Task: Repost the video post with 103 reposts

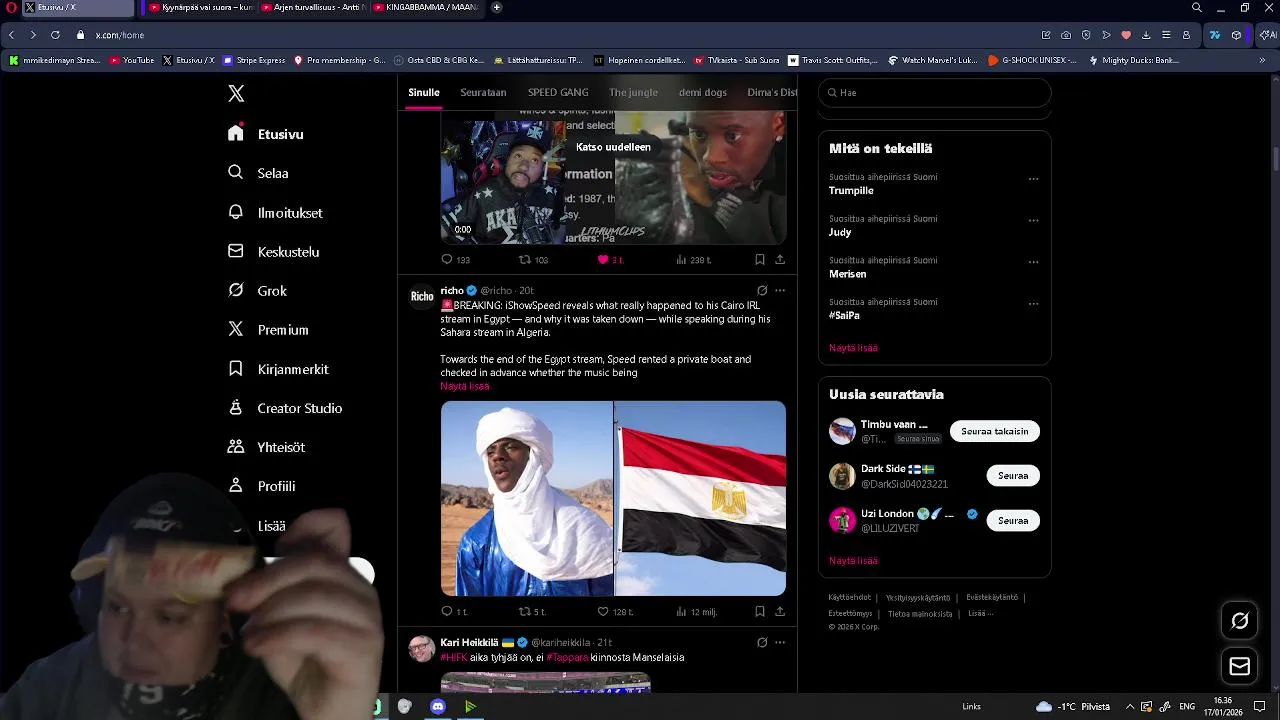Action: point(533,260)
